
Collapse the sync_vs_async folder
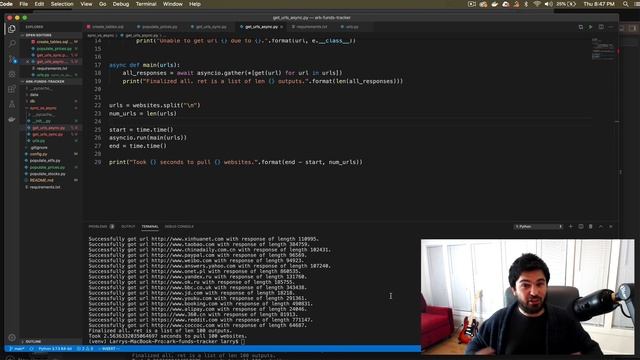(43, 108)
